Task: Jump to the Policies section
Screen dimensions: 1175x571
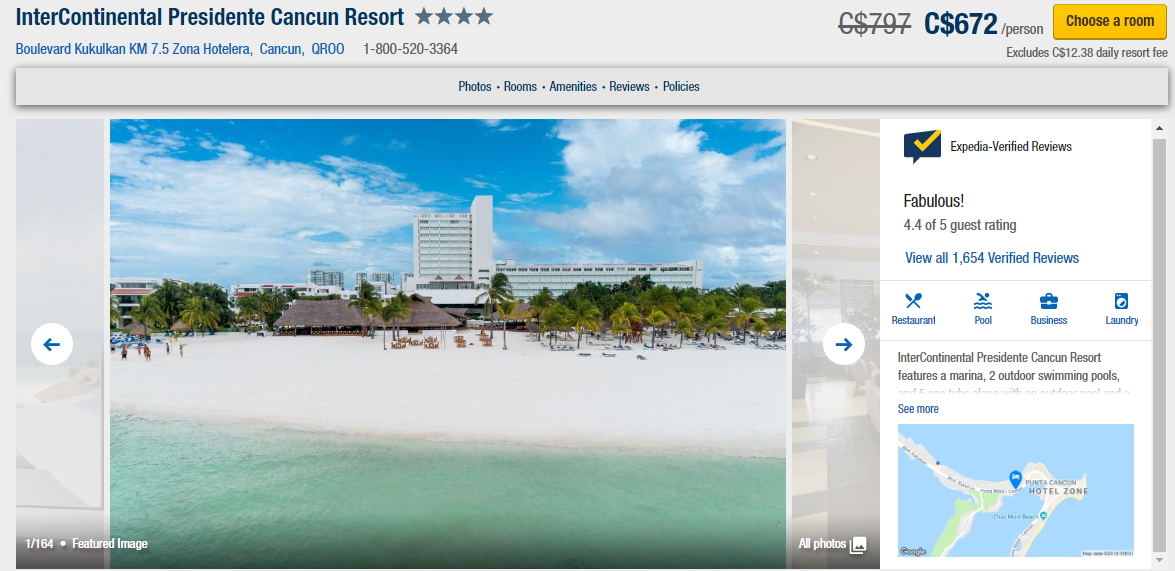Action: 681,86
